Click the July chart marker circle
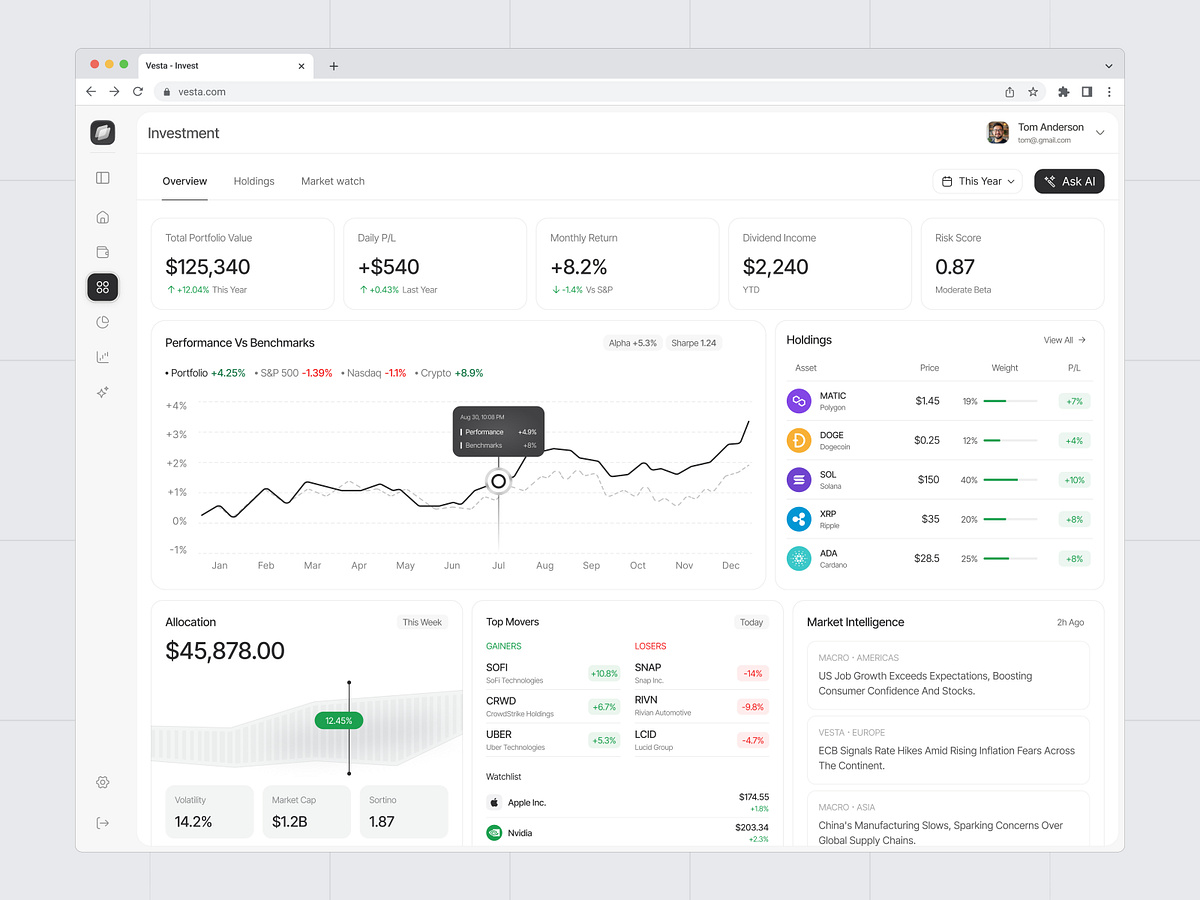Viewport: 1200px width, 900px height. point(498,481)
